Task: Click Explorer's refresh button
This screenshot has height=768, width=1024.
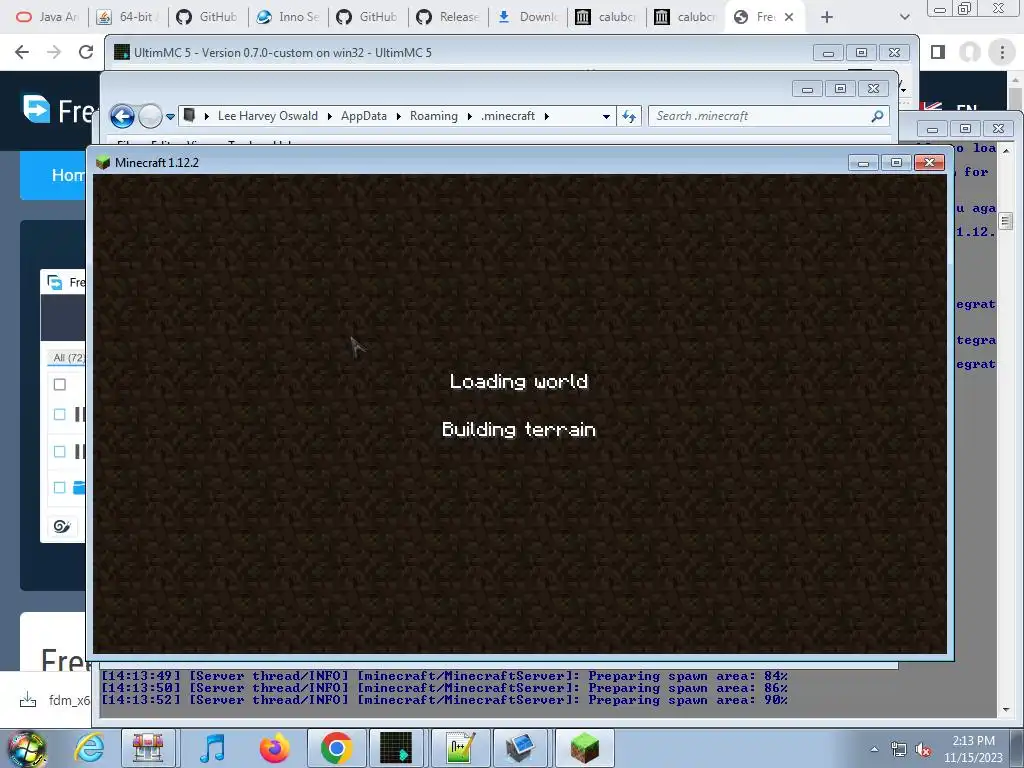Action: pyautogui.click(x=629, y=116)
